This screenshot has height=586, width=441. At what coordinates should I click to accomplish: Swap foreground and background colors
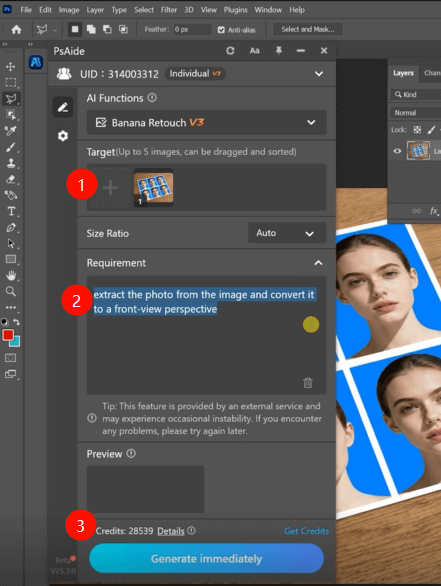[16, 322]
